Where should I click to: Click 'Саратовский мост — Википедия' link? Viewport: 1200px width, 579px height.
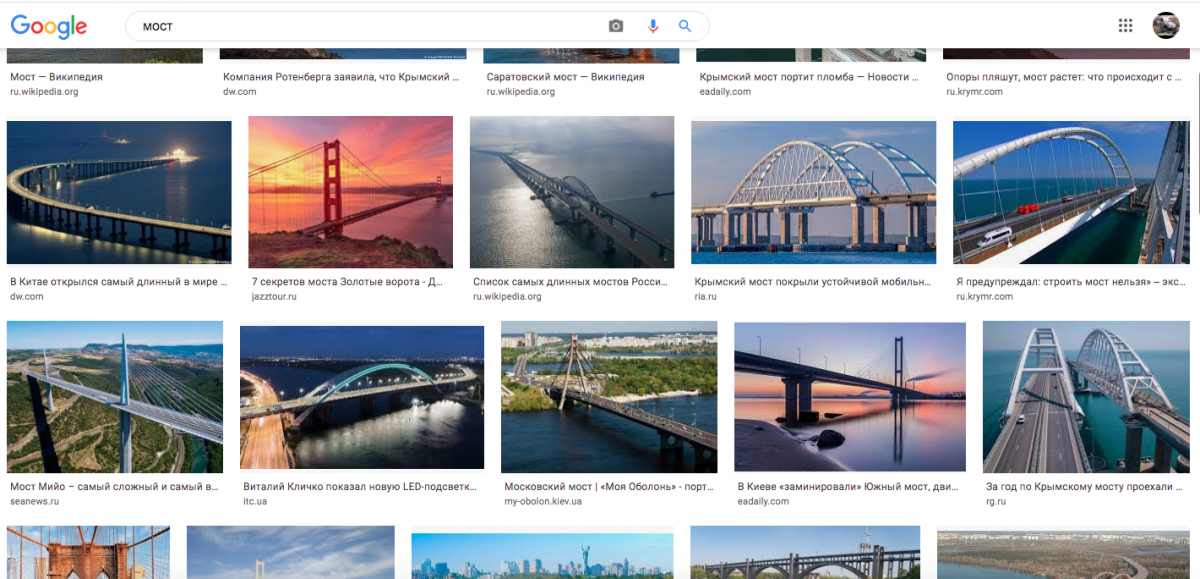[565, 77]
